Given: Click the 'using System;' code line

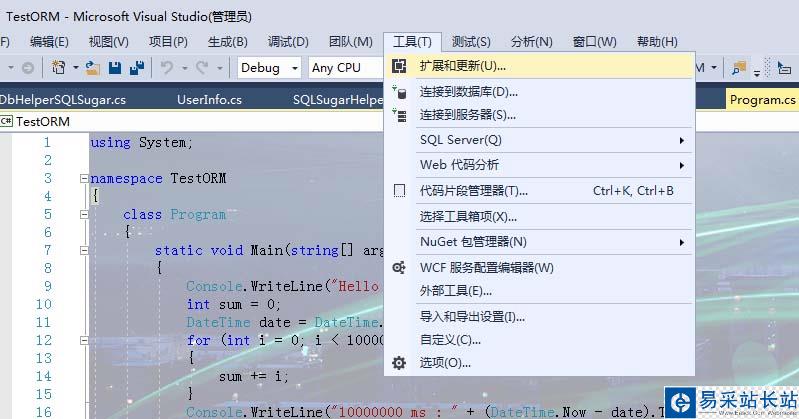Looking at the screenshot, I should (141, 142).
